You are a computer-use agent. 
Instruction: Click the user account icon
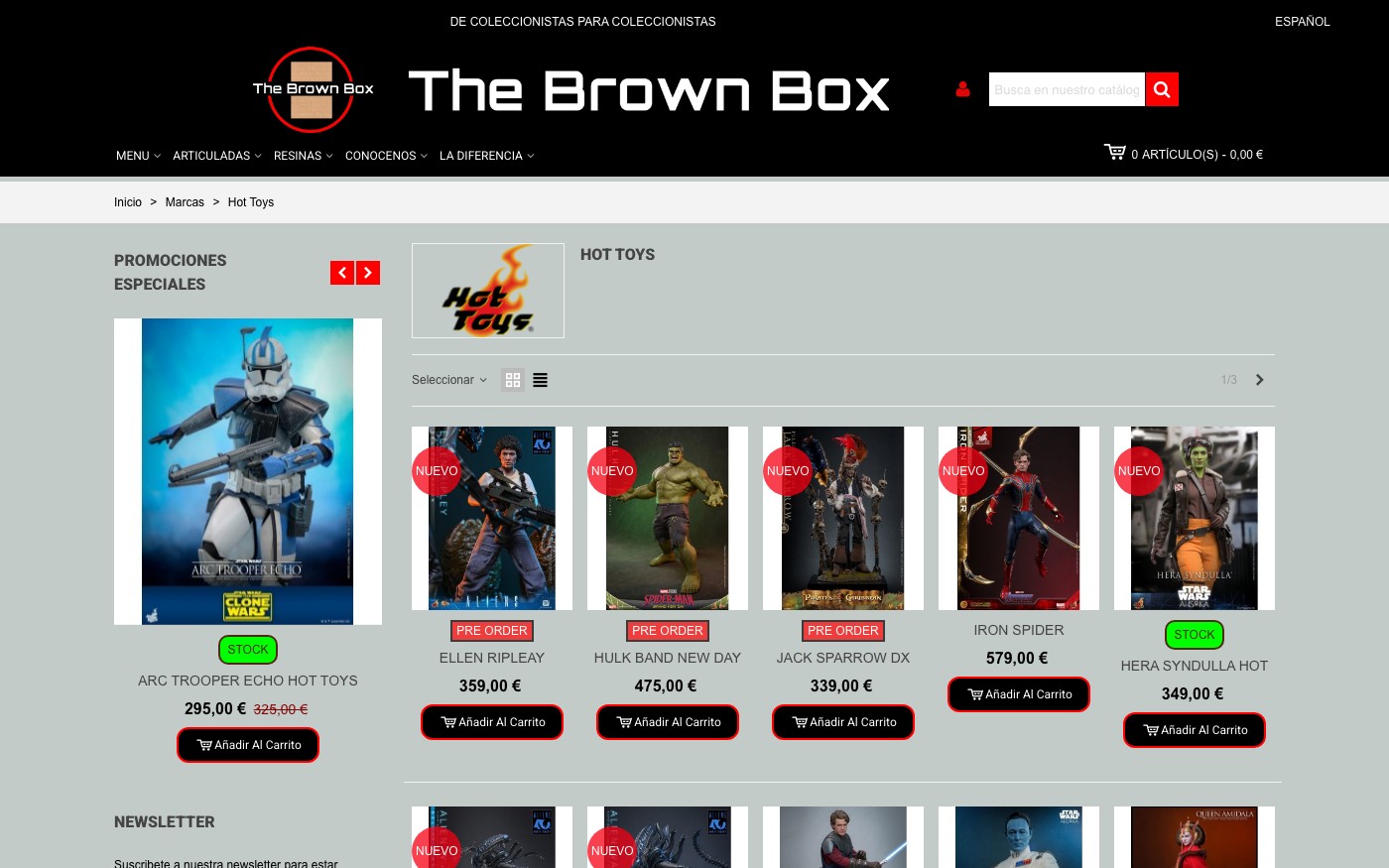point(962,89)
